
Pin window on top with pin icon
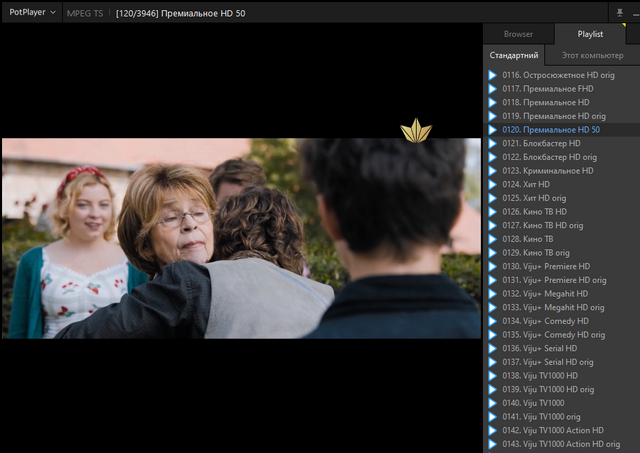pos(619,13)
